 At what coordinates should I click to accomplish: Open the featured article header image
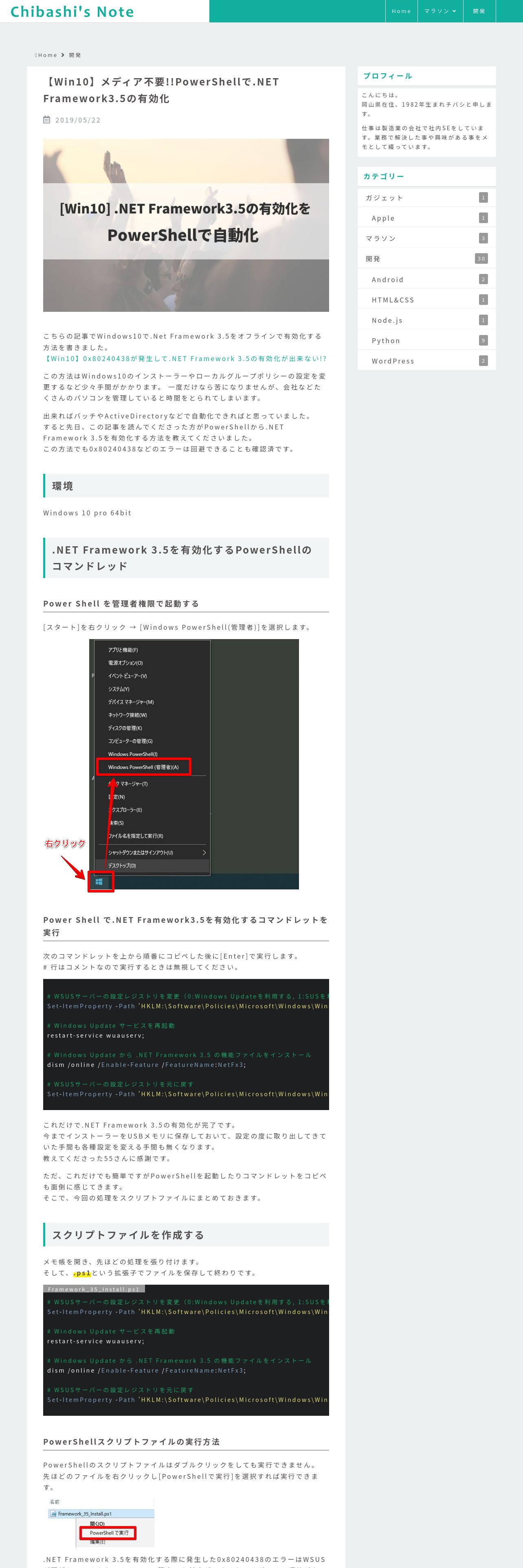pyautogui.click(x=186, y=225)
